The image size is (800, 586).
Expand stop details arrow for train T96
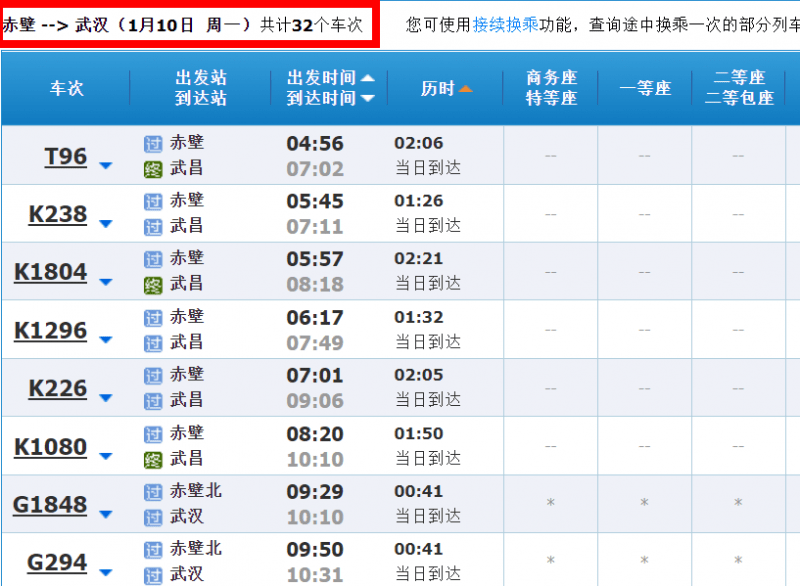point(106,165)
